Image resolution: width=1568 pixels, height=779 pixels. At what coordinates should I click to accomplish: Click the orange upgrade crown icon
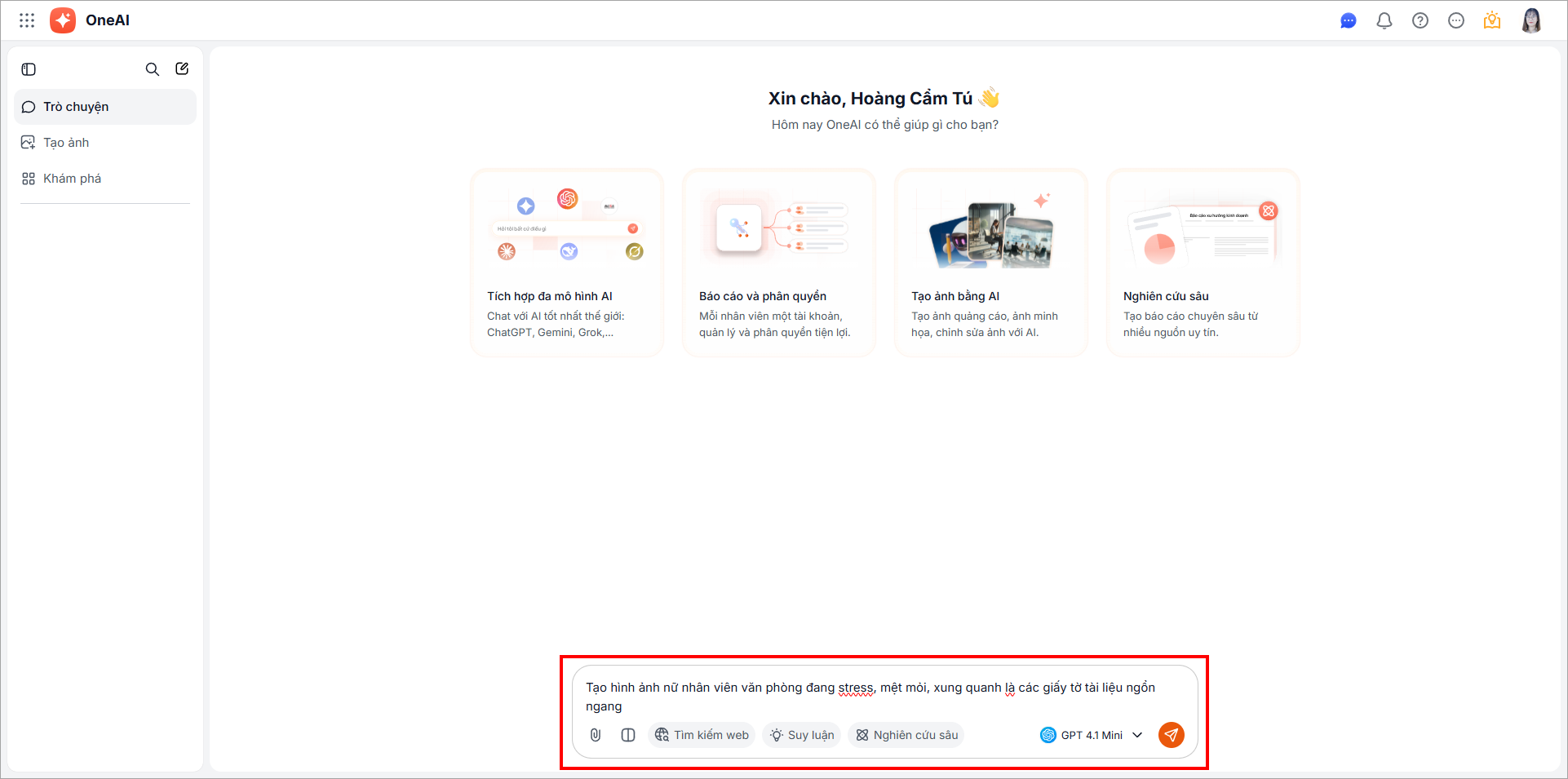[x=1492, y=20]
